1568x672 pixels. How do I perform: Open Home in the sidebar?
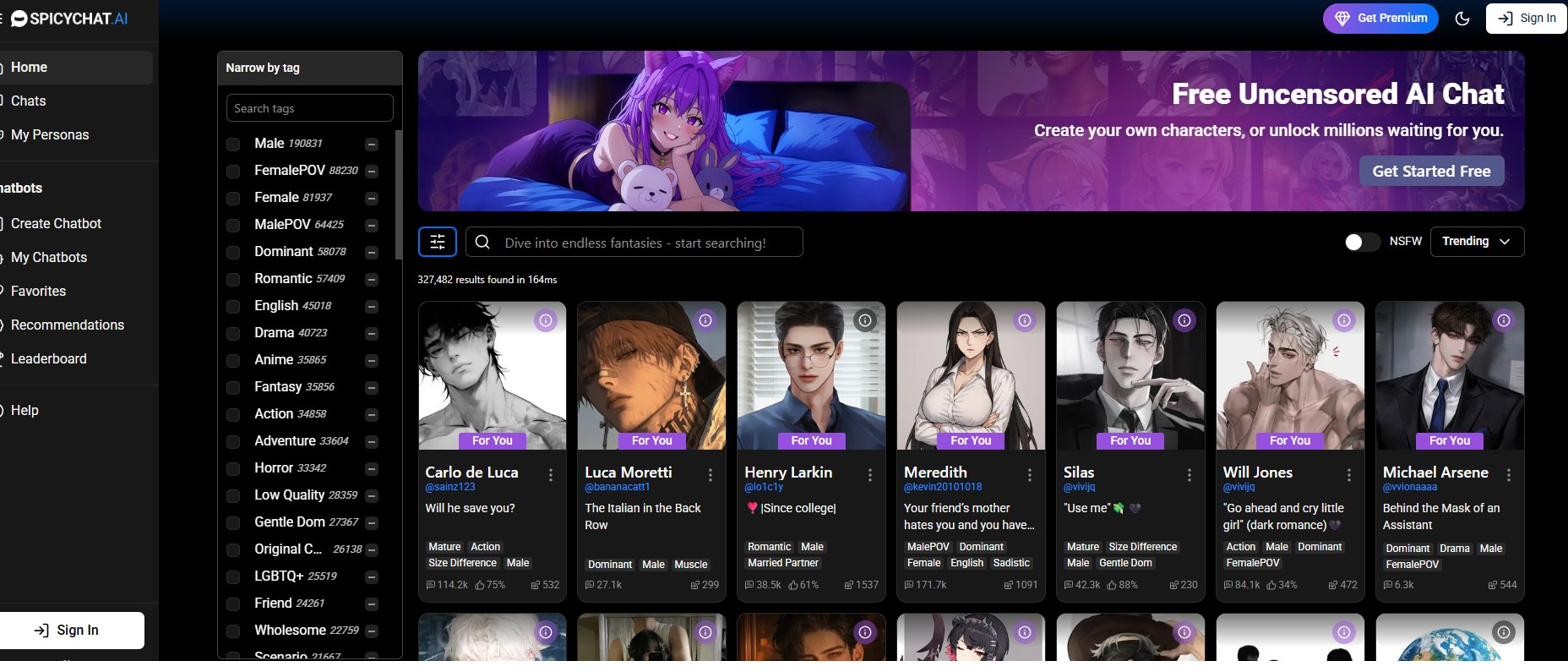click(x=76, y=67)
